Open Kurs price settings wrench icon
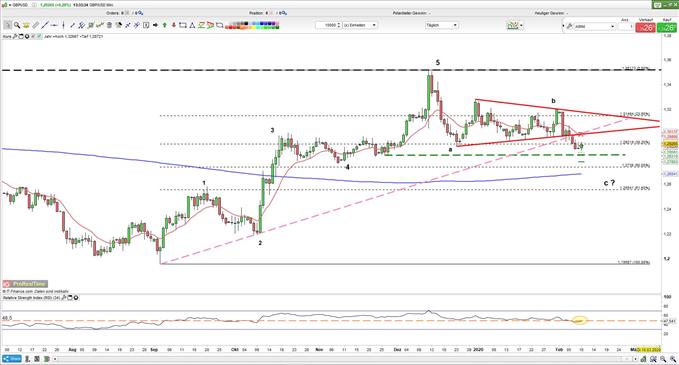The width and height of the screenshot is (679, 365). [x=15, y=37]
